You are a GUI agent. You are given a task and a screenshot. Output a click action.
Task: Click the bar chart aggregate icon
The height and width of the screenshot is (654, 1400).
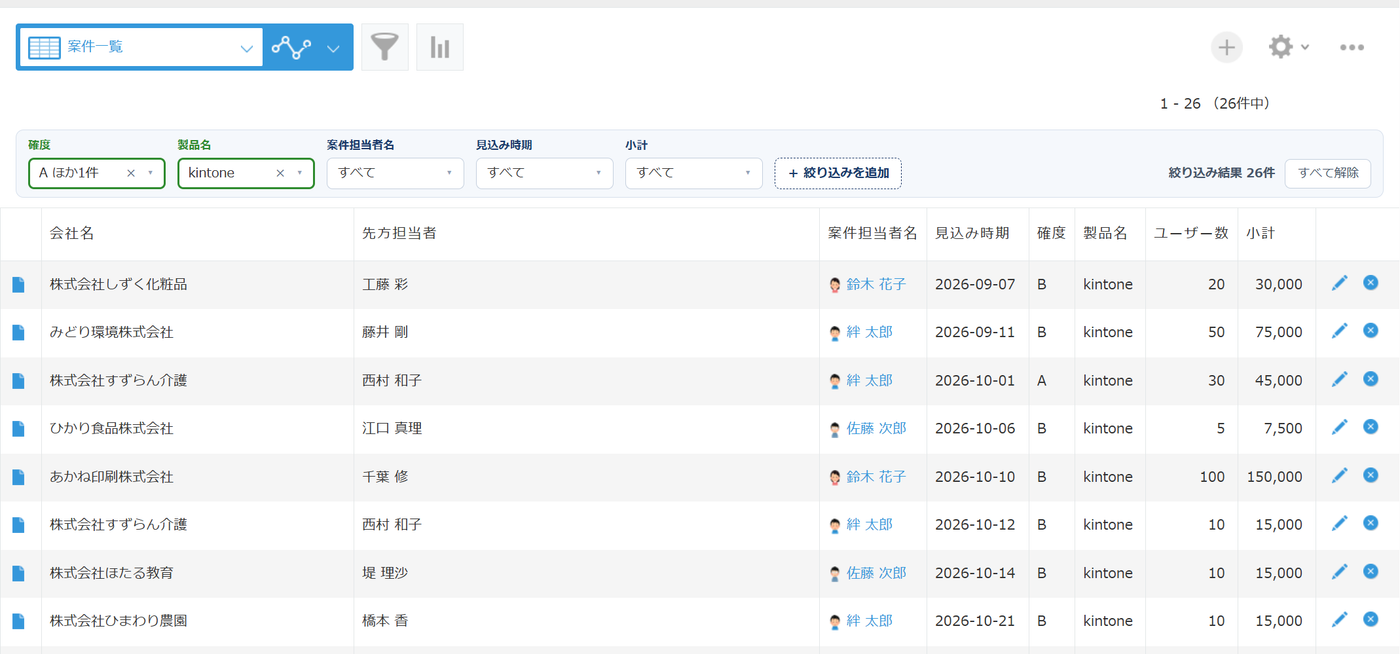(x=440, y=47)
